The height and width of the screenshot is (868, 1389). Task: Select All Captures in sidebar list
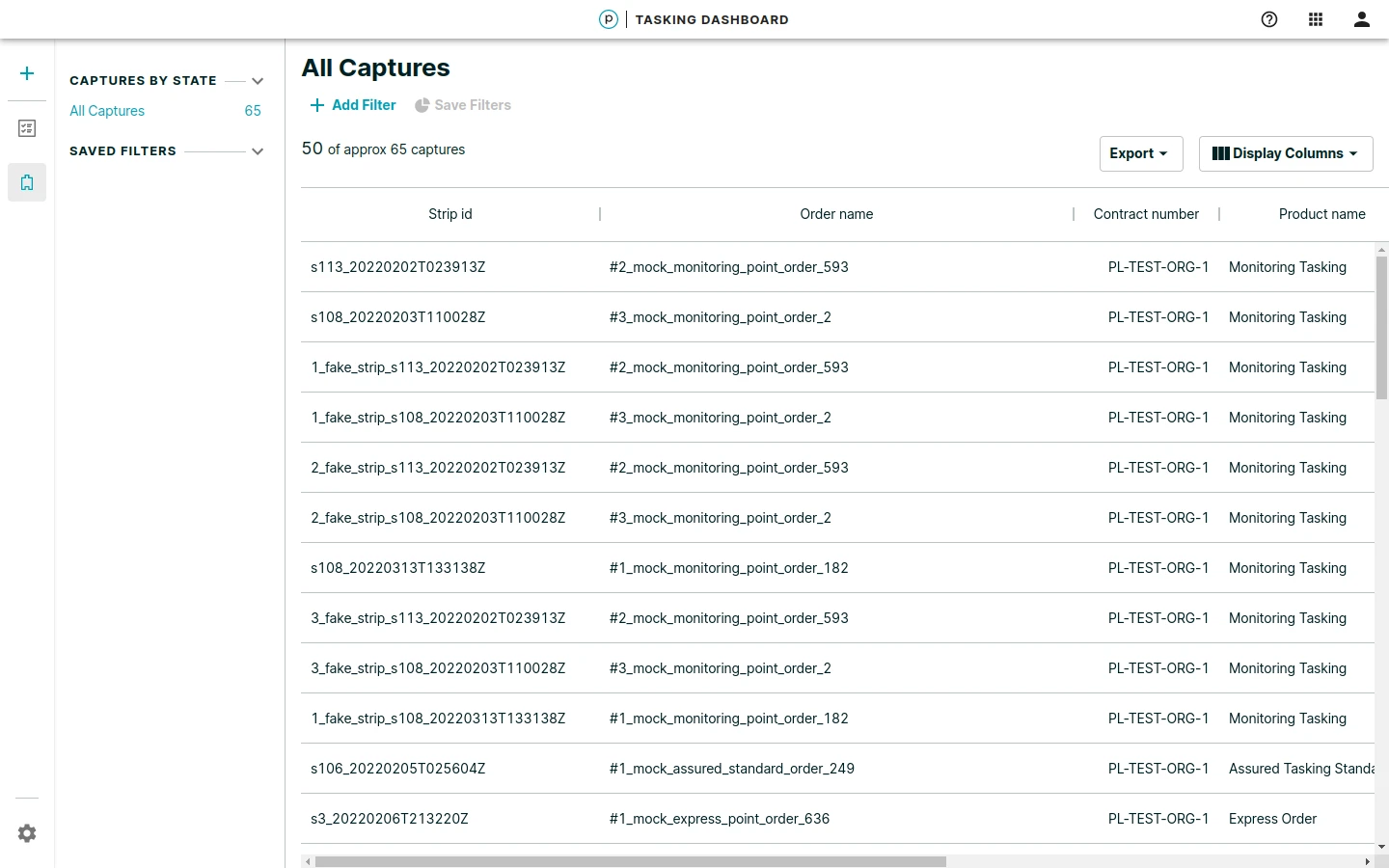tap(107, 111)
